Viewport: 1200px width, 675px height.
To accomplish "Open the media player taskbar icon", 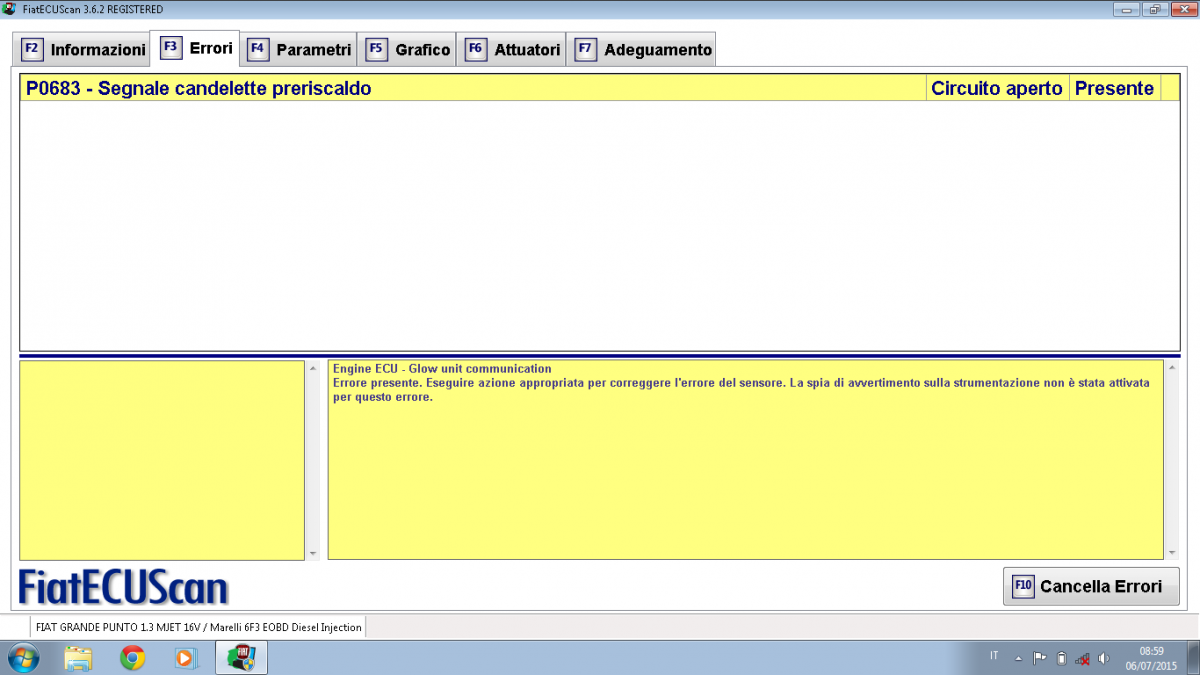I will (x=186, y=657).
